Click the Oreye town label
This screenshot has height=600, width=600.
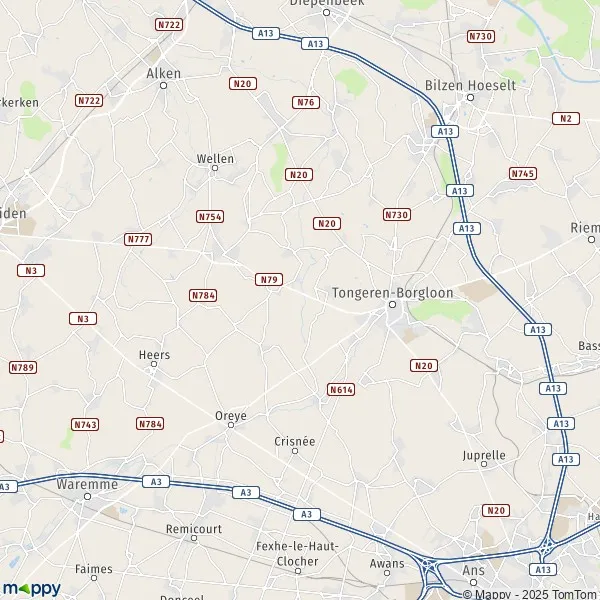(x=231, y=416)
